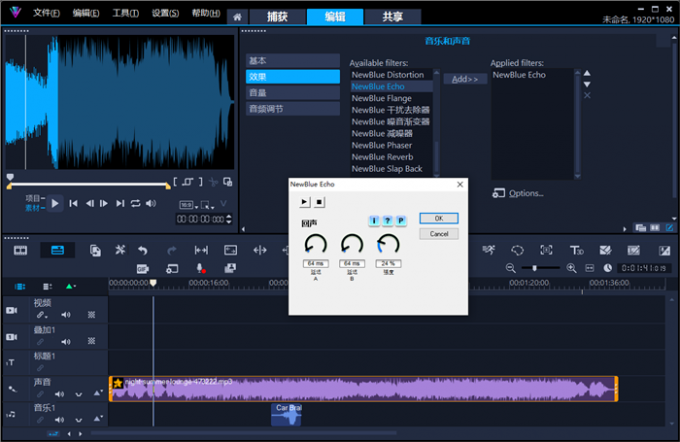
Task: Click OK in the NewBlue Echo dialog
Action: click(x=437, y=218)
